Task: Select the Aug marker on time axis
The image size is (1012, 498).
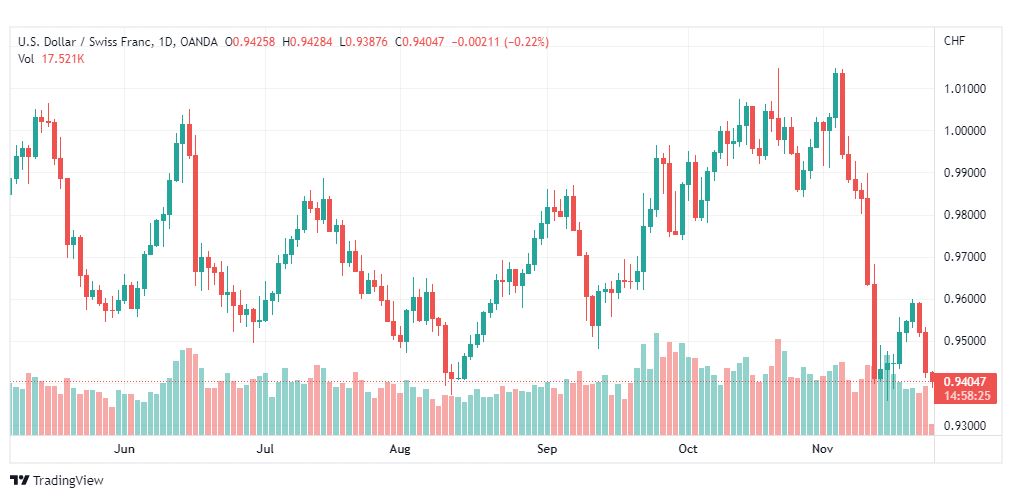Action: point(400,449)
